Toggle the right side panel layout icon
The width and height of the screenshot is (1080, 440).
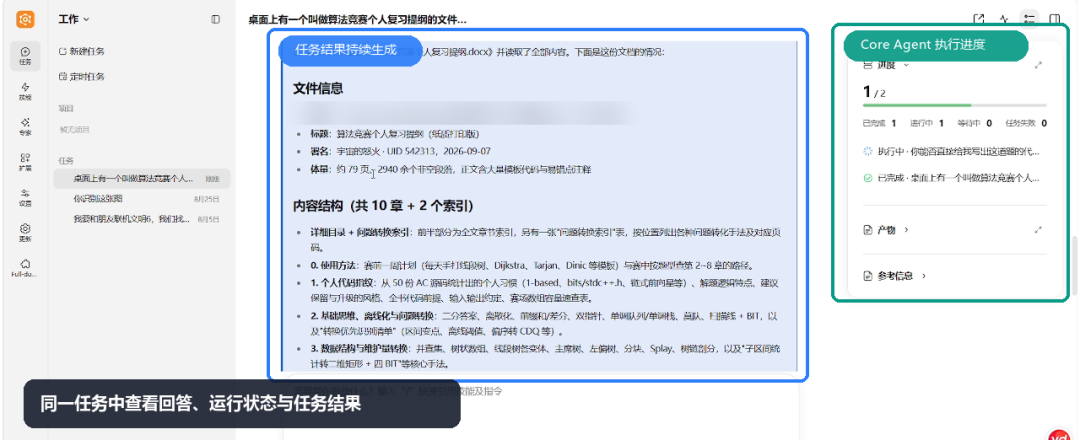point(1055,19)
